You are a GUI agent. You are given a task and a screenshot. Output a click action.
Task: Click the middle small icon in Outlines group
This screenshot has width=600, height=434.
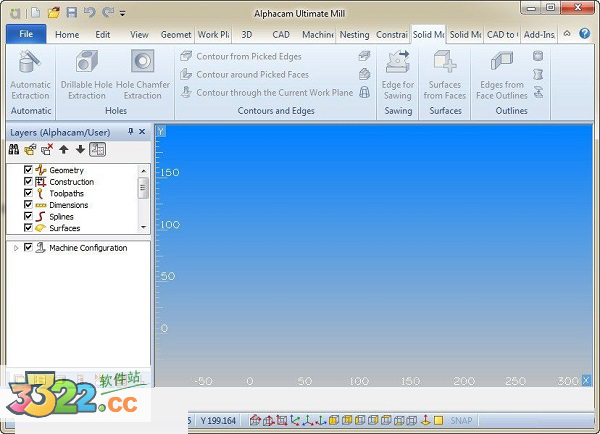pos(538,74)
